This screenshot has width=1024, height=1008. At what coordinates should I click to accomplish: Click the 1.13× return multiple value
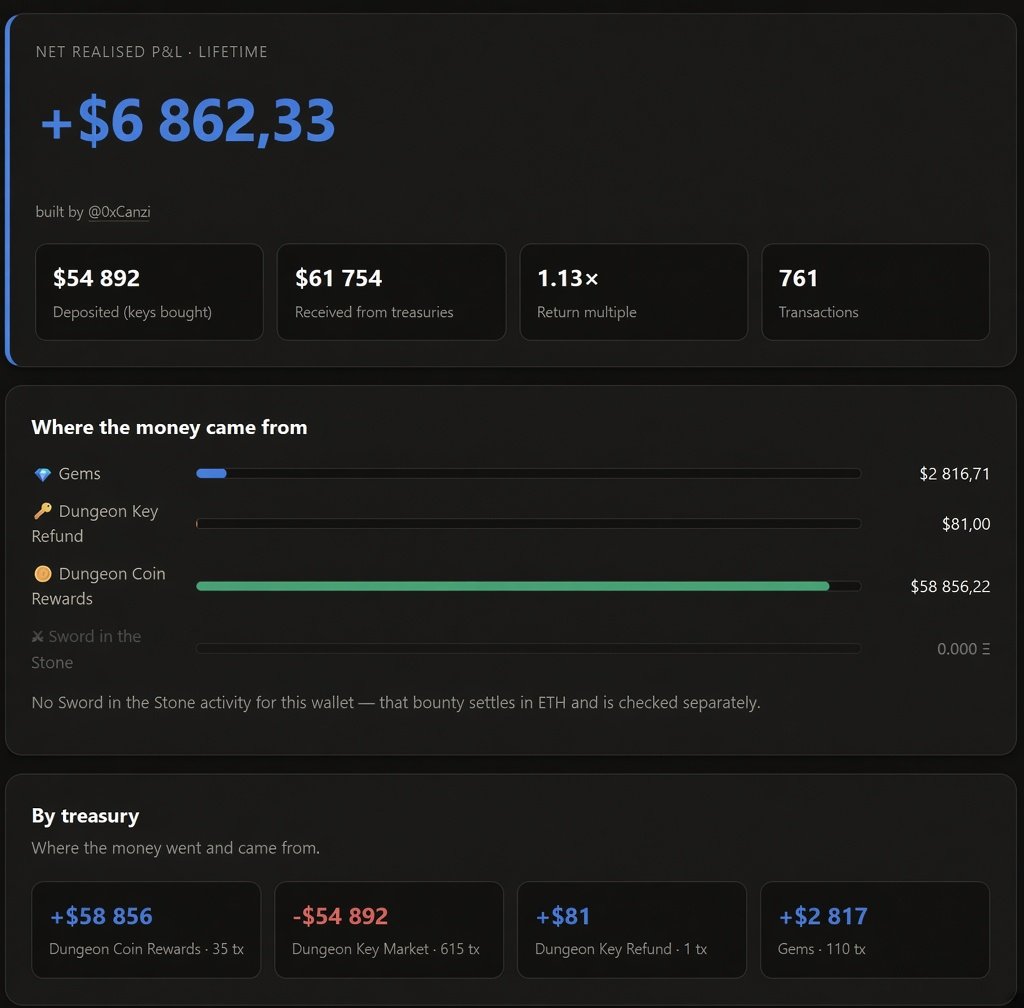(x=568, y=278)
